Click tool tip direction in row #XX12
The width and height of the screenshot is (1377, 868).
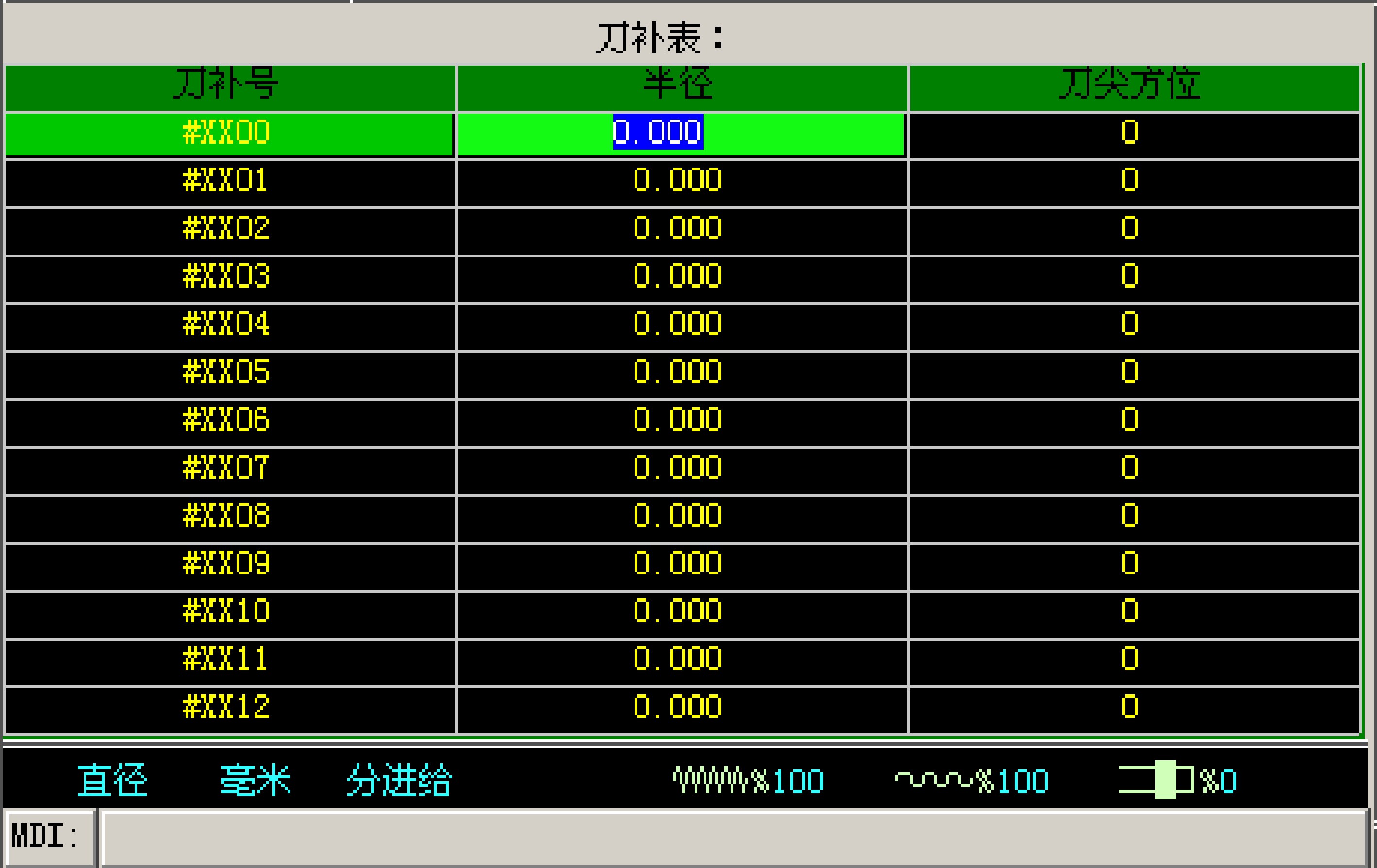point(1134,711)
